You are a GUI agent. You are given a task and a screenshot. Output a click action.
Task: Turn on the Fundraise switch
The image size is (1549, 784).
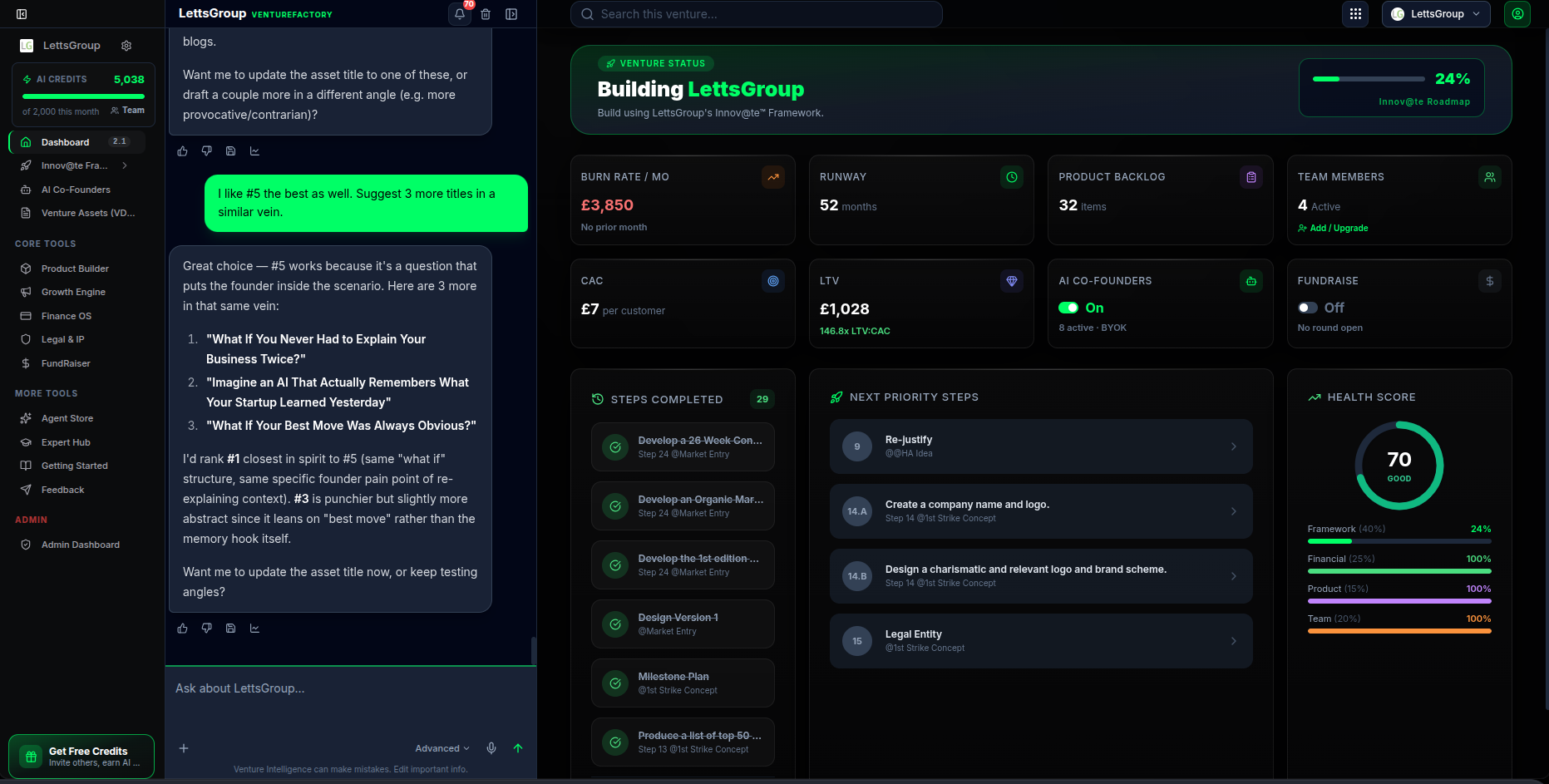pos(1308,308)
